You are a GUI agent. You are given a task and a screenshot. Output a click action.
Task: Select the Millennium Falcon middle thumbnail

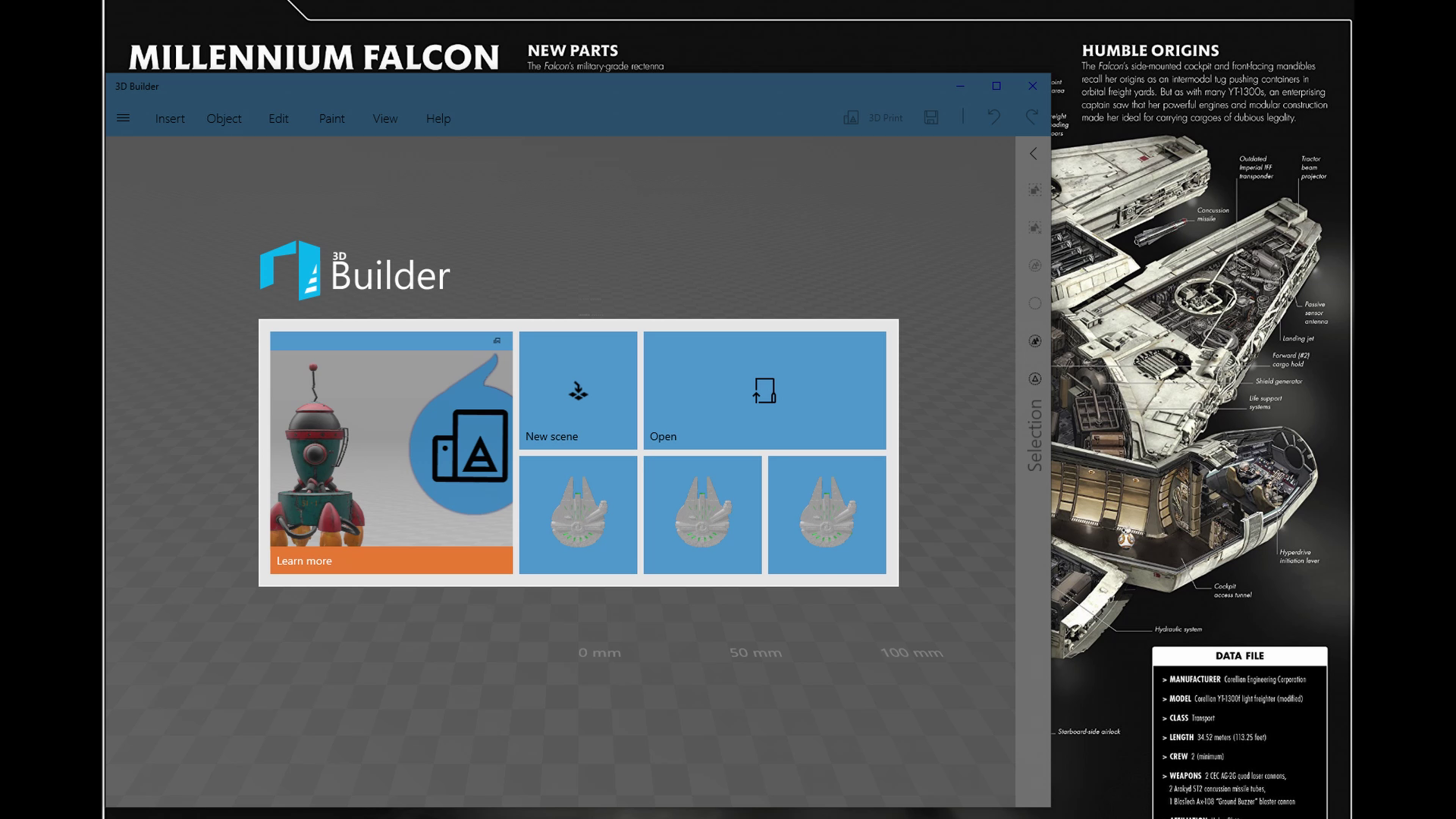tap(703, 514)
